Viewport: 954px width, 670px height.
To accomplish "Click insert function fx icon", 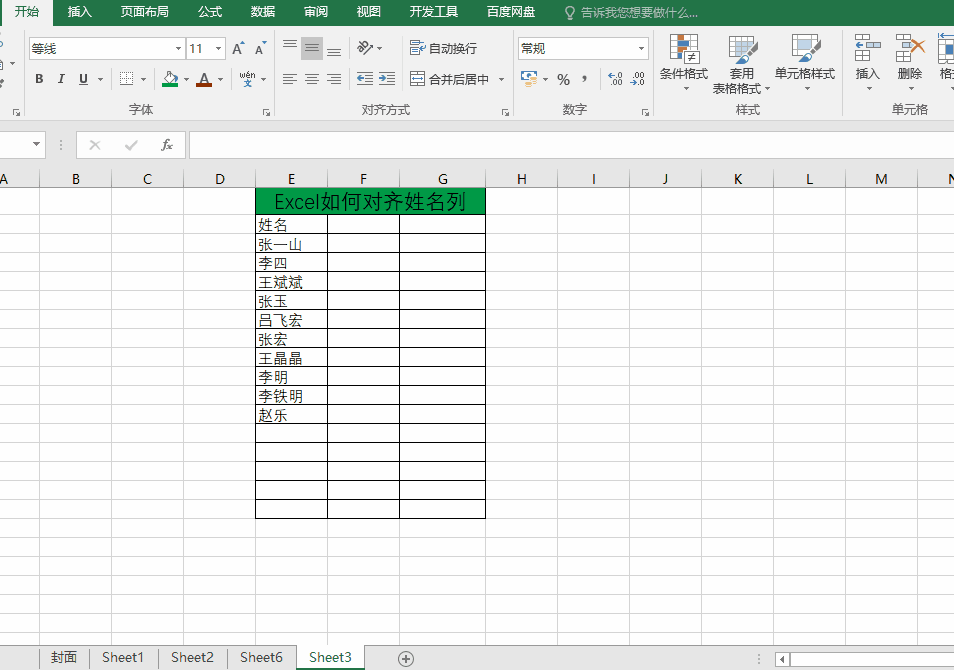I will point(167,145).
